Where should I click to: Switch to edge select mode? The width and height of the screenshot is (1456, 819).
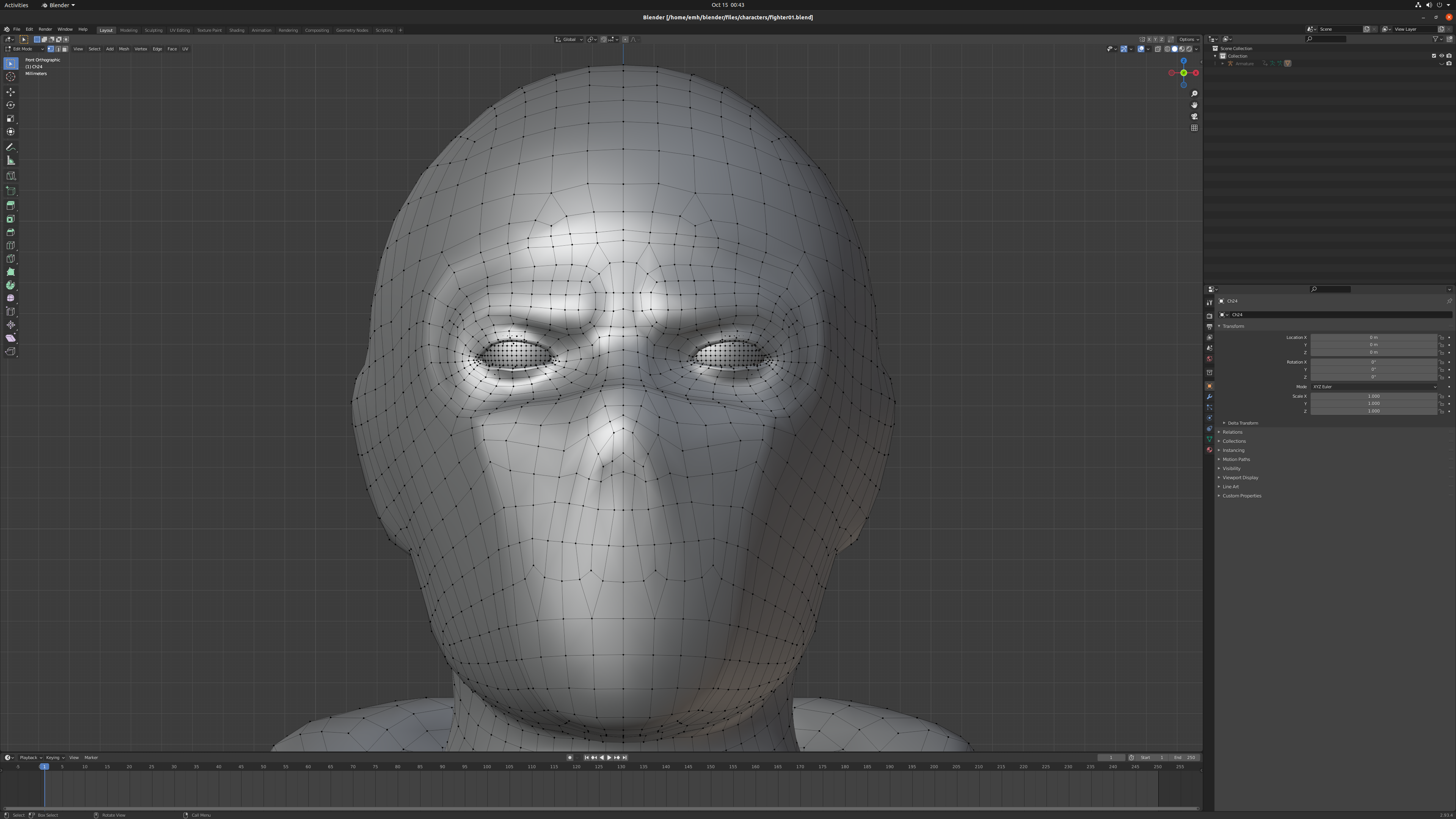click(x=58, y=49)
